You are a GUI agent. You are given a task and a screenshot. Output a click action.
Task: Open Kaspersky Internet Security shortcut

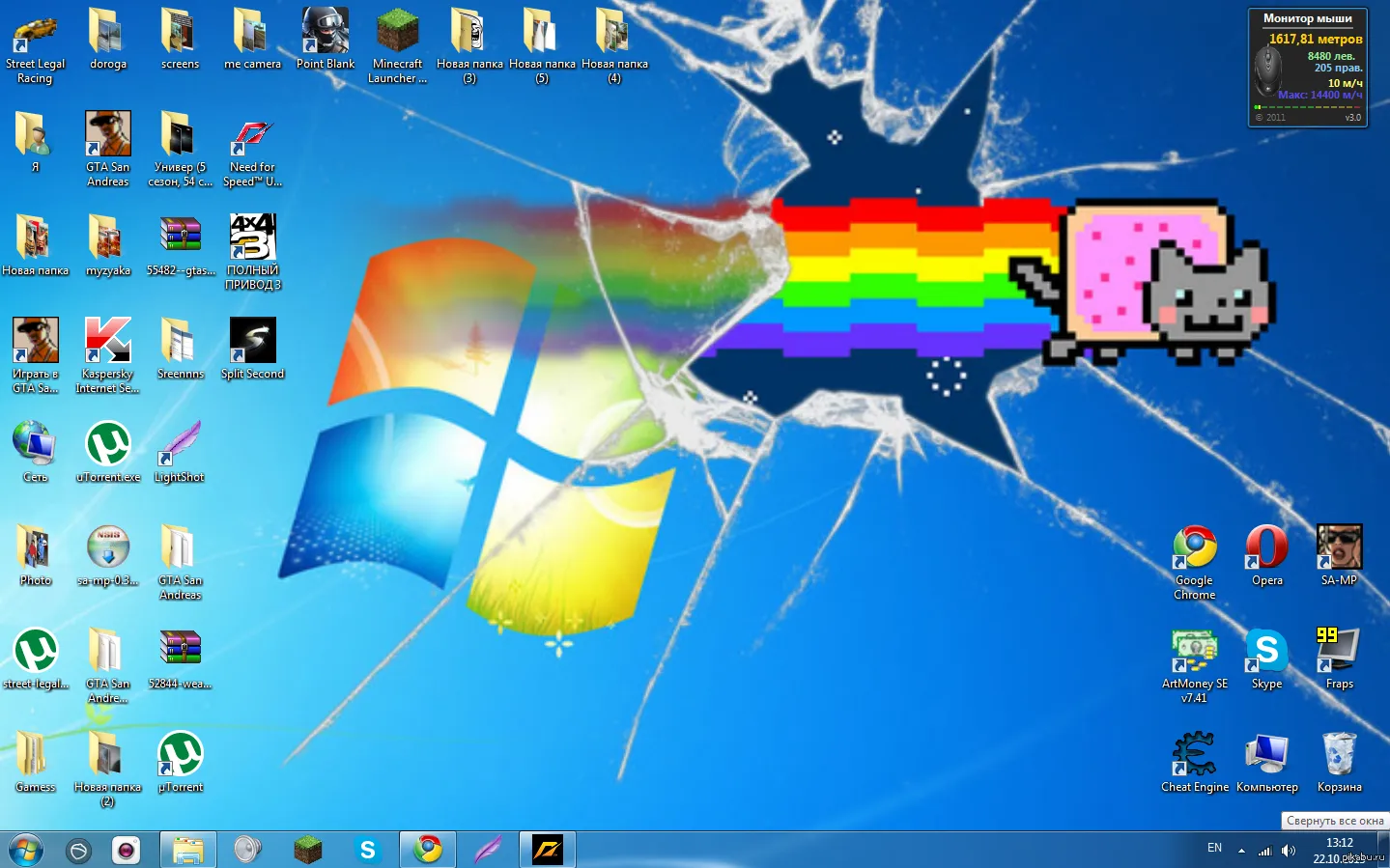107,355
